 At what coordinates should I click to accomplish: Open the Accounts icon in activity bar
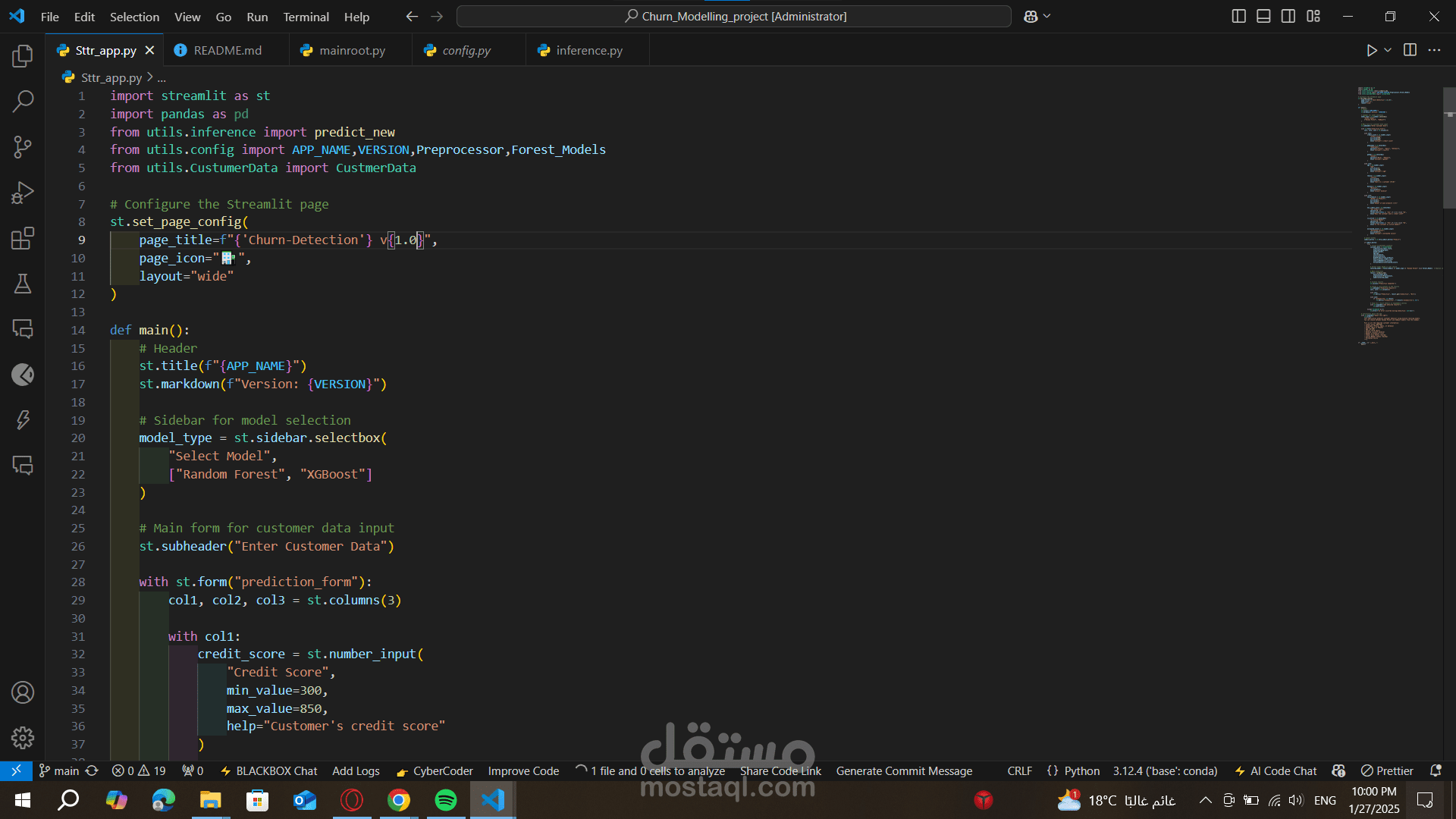point(23,692)
